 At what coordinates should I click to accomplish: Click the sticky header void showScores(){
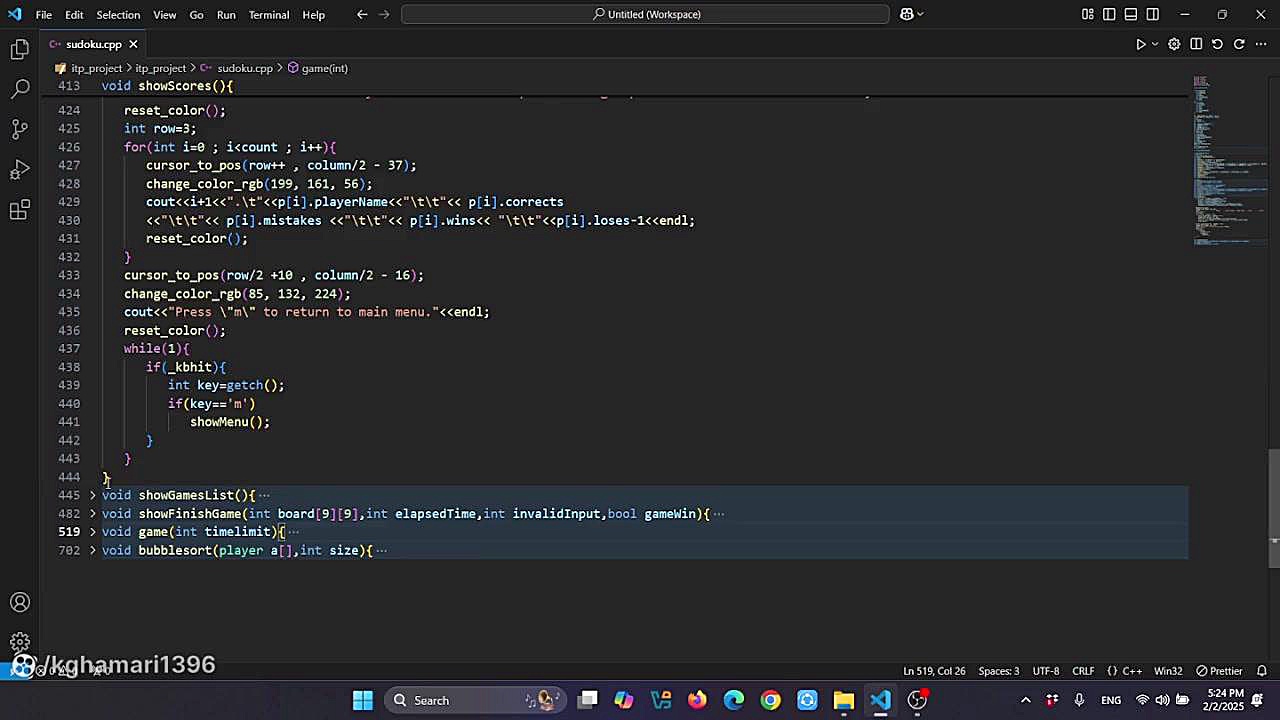point(167,86)
